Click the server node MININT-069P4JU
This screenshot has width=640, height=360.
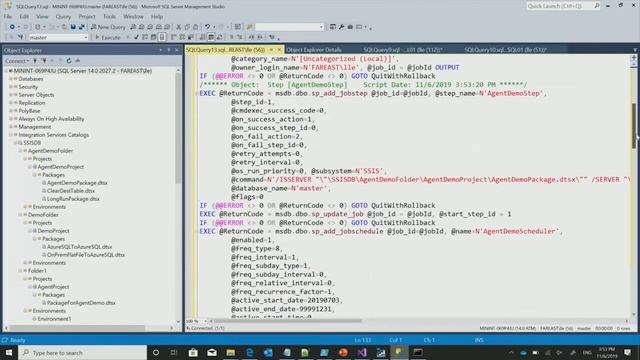pyautogui.click(x=83, y=71)
